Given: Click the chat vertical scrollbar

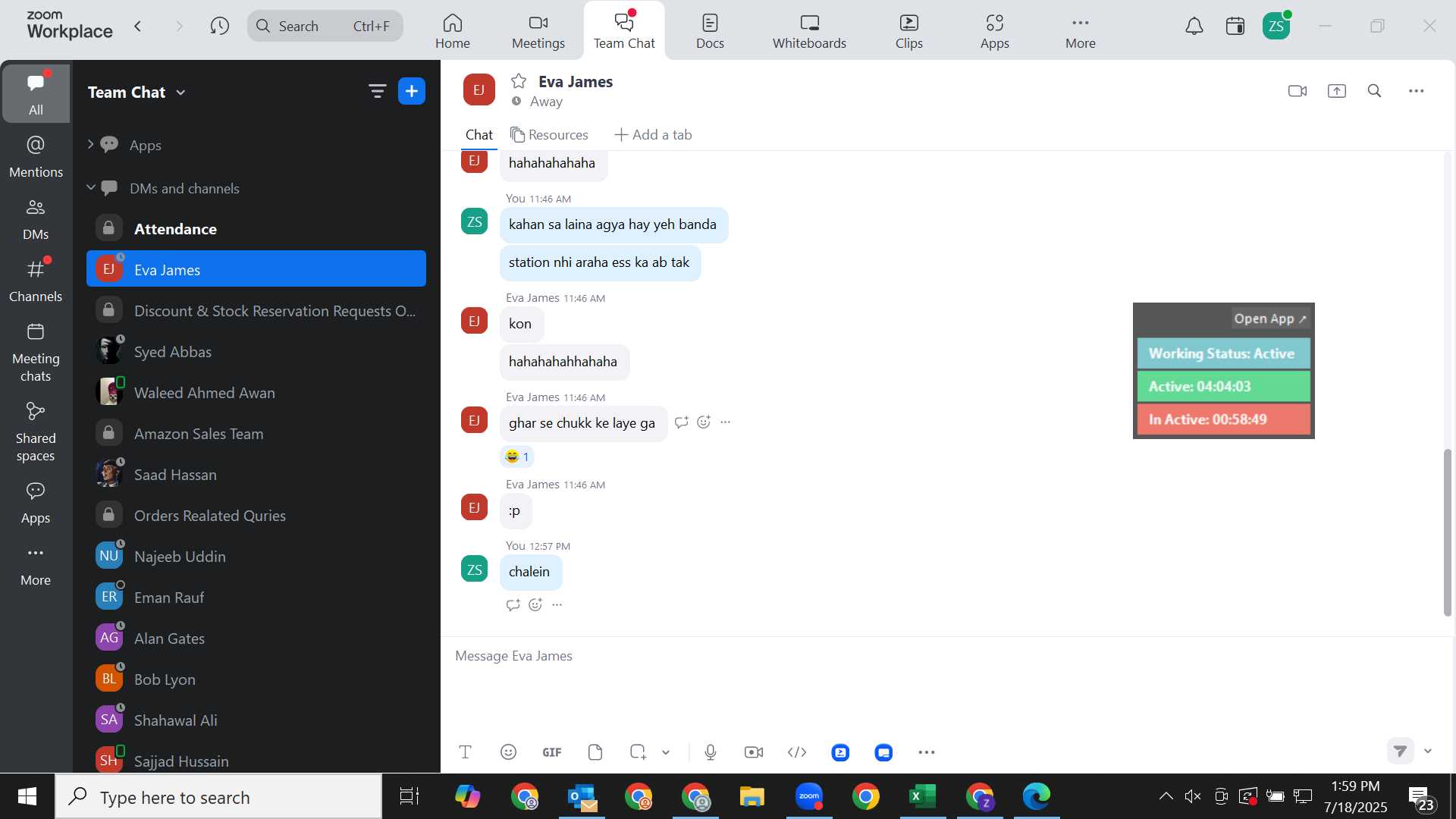Looking at the screenshot, I should [1448, 532].
